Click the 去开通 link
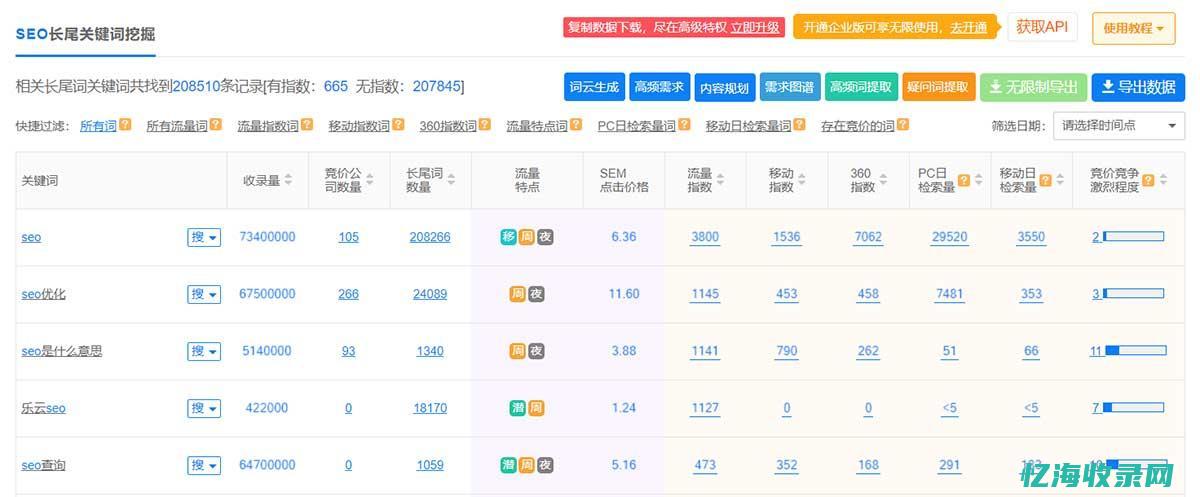Image resolution: width=1200 pixels, height=497 pixels. [x=968, y=27]
